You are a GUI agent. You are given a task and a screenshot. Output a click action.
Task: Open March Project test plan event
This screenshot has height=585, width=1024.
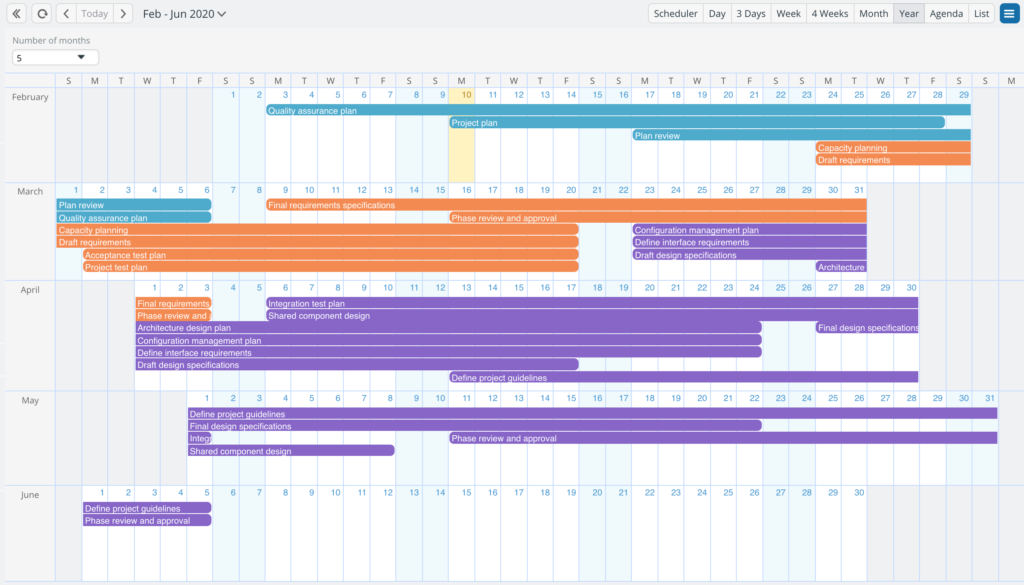point(330,267)
